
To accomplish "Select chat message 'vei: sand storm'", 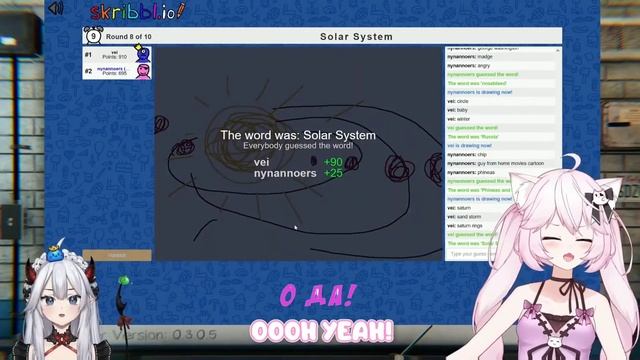I will point(464,217).
